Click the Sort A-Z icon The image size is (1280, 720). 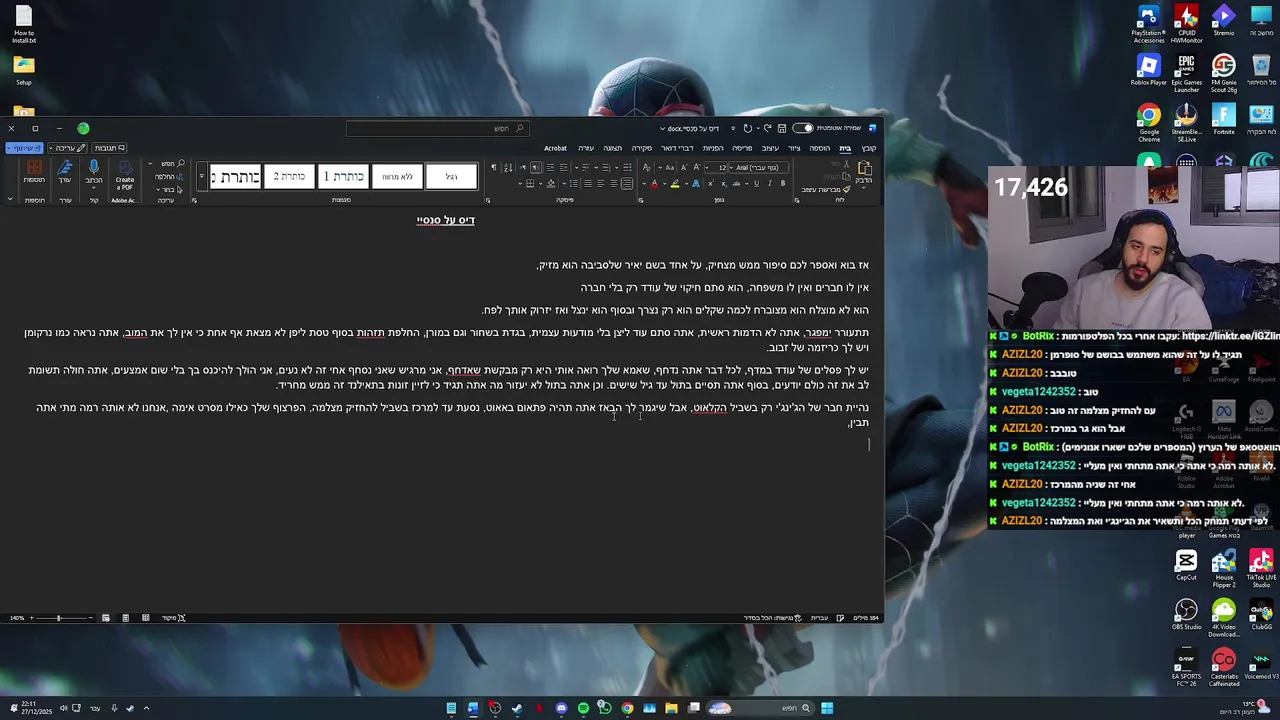[x=508, y=167]
